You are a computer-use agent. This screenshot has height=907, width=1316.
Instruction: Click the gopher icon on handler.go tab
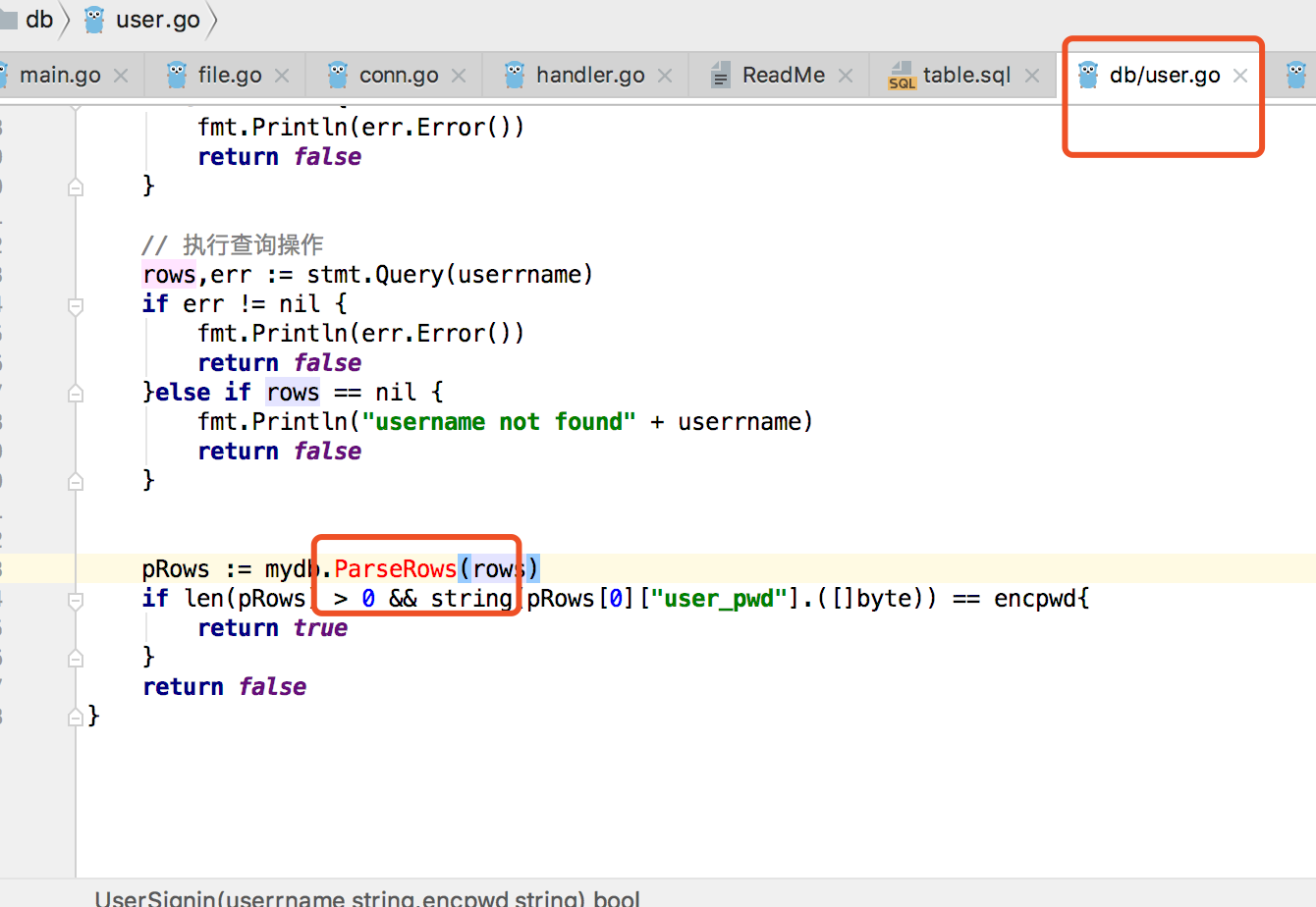point(515,75)
